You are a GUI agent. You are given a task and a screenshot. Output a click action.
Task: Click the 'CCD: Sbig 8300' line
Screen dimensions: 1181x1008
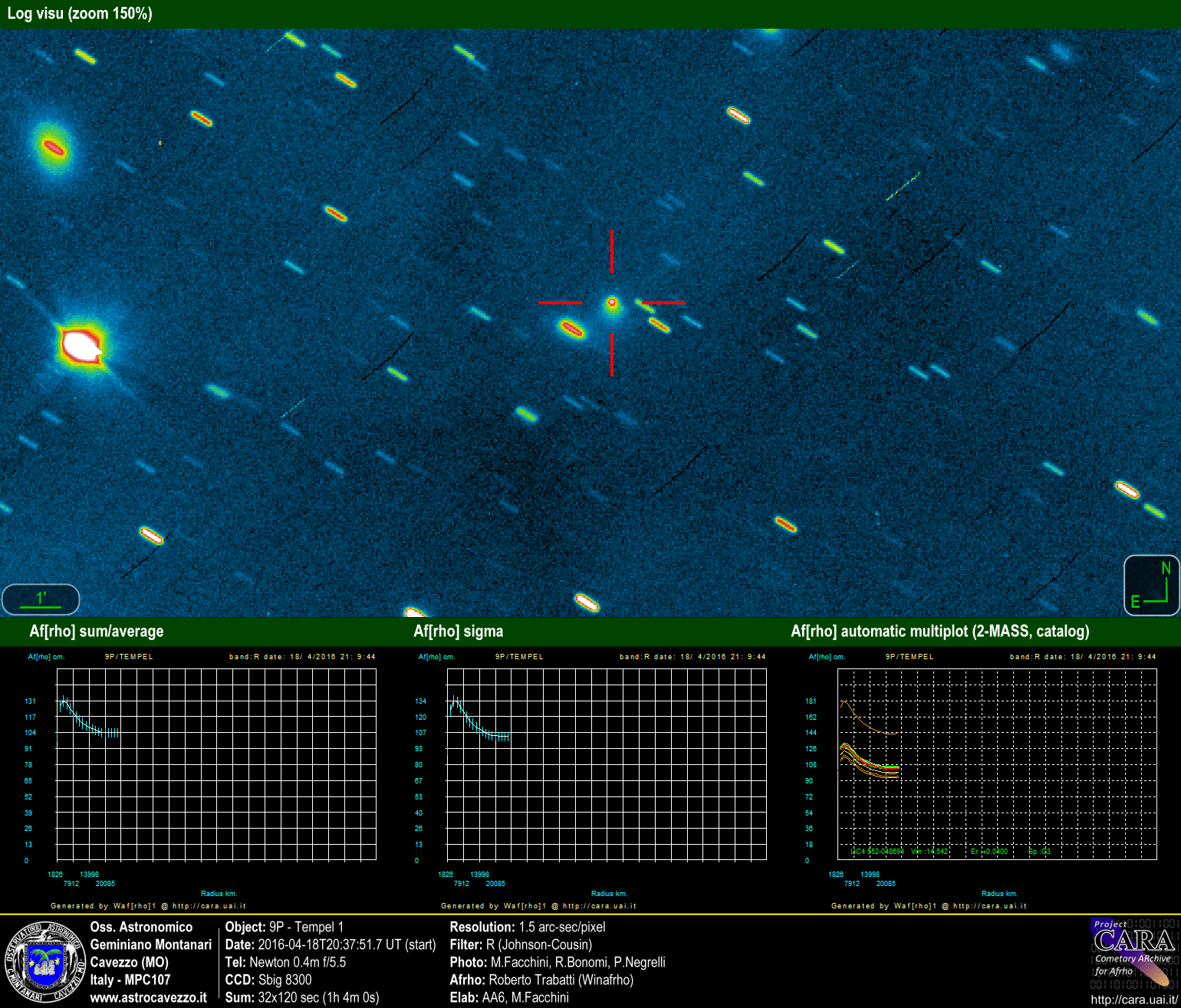click(268, 980)
